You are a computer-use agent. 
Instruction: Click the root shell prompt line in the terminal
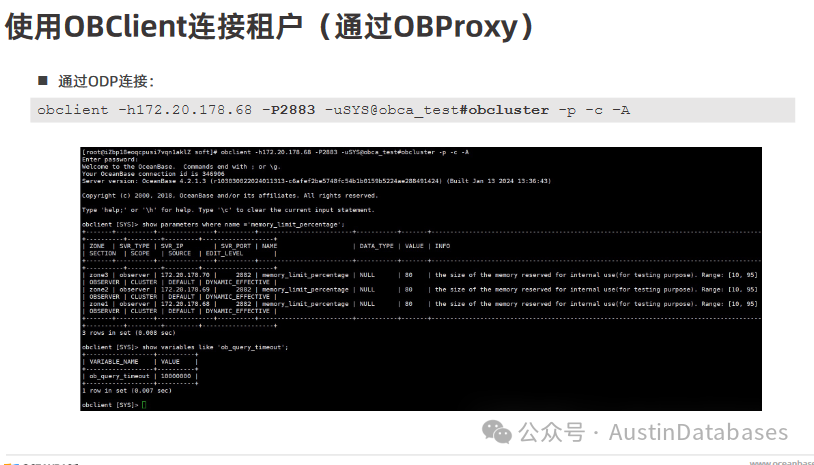coord(275,152)
